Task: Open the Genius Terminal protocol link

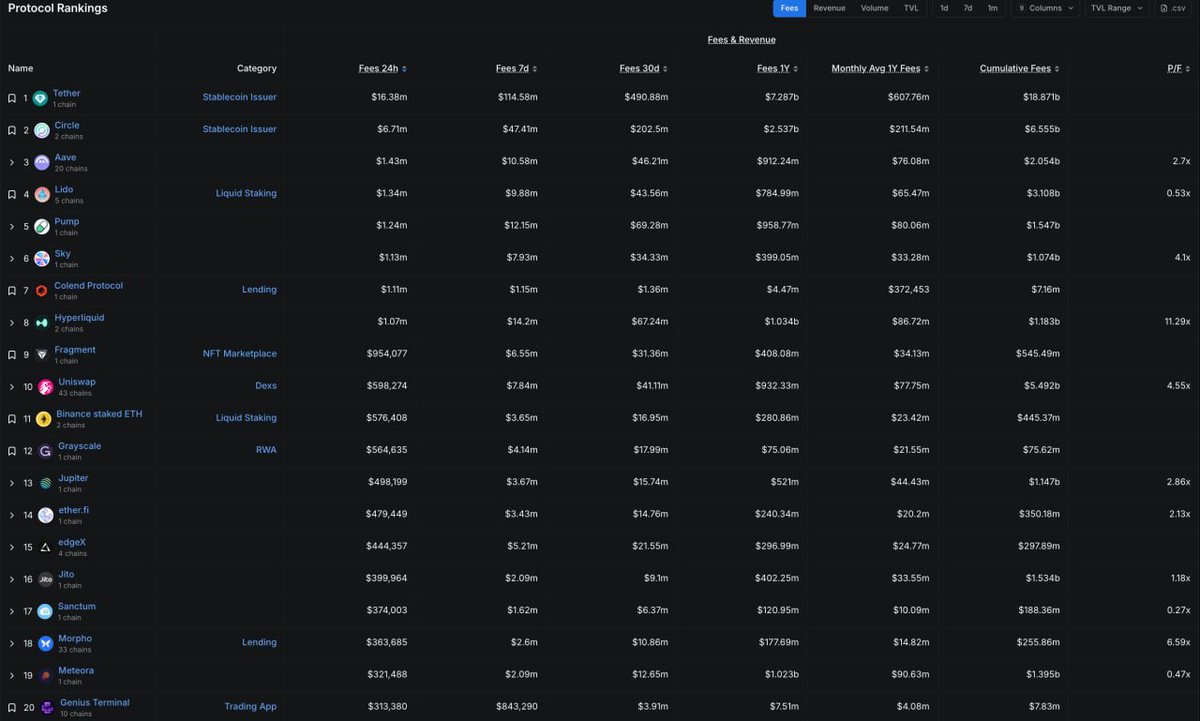Action: tap(95, 703)
